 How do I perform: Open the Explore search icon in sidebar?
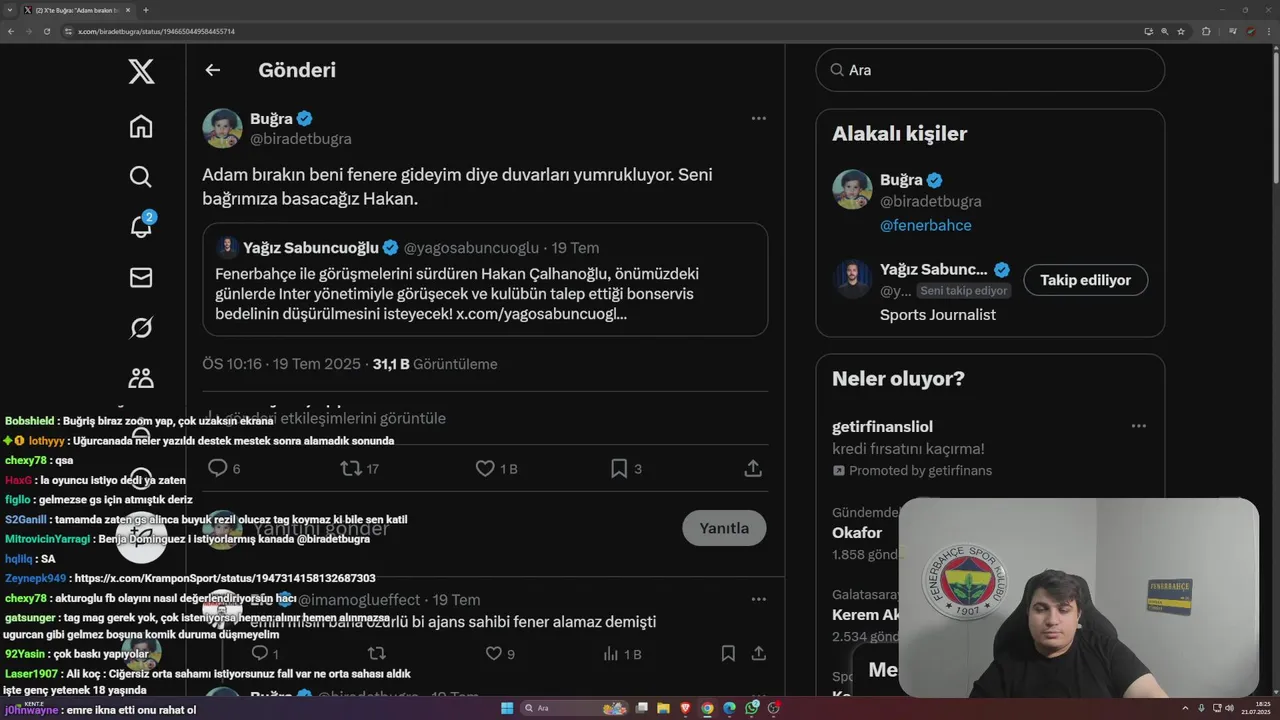(141, 177)
